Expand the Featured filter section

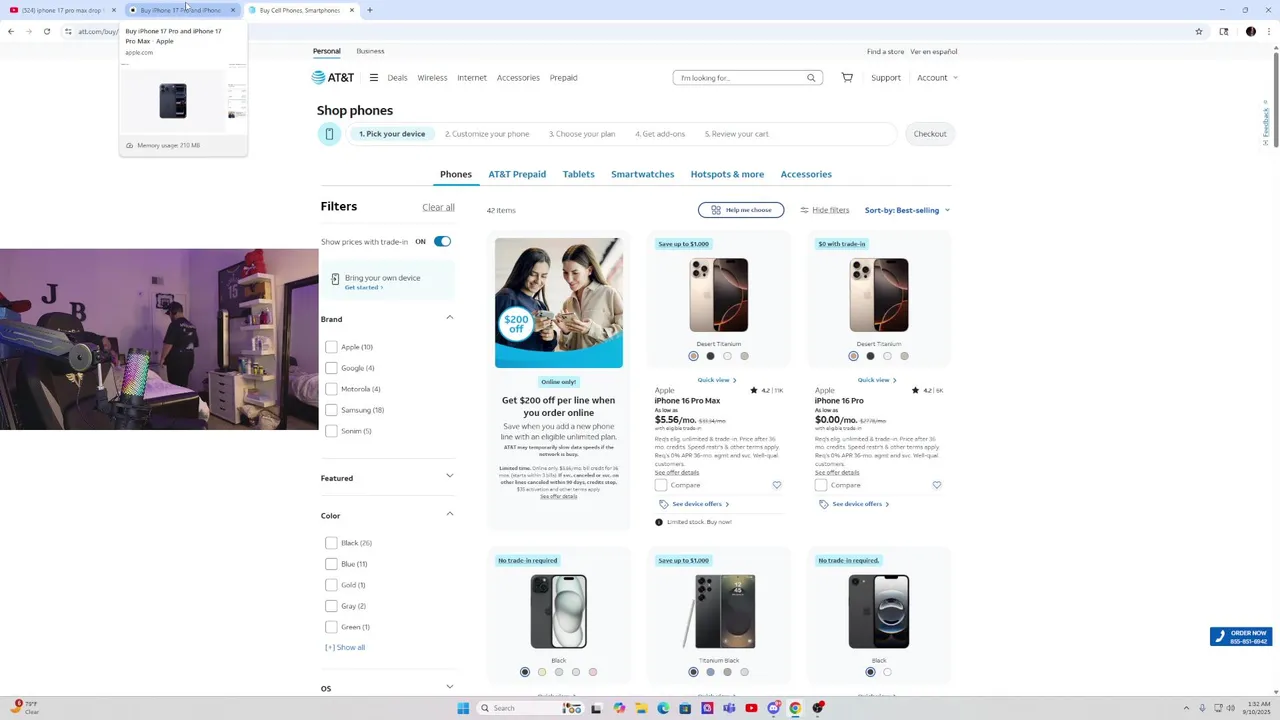pyautogui.click(x=449, y=476)
